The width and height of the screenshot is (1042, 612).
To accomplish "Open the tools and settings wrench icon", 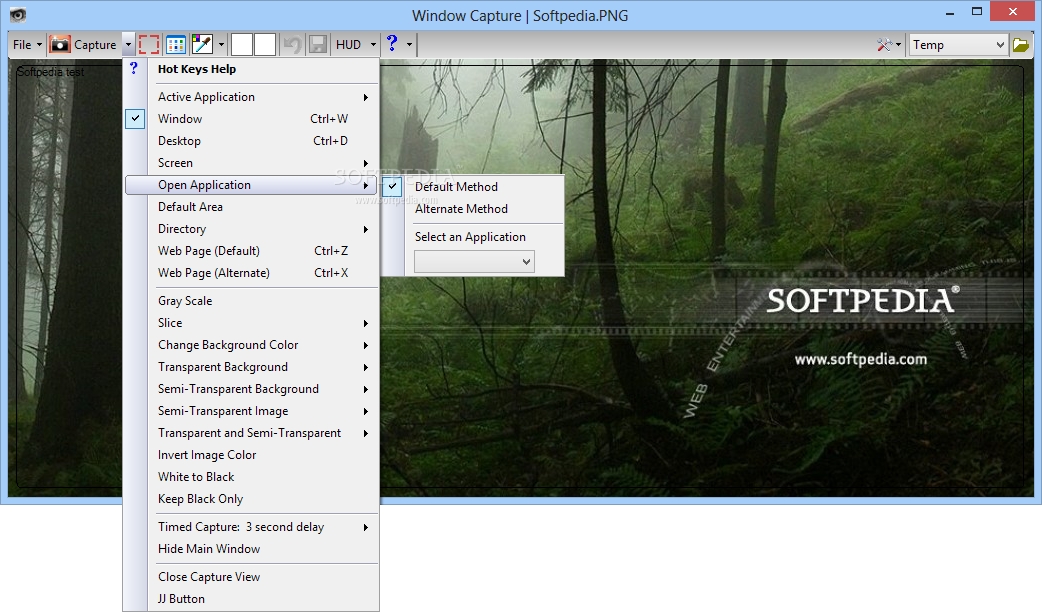I will (884, 45).
